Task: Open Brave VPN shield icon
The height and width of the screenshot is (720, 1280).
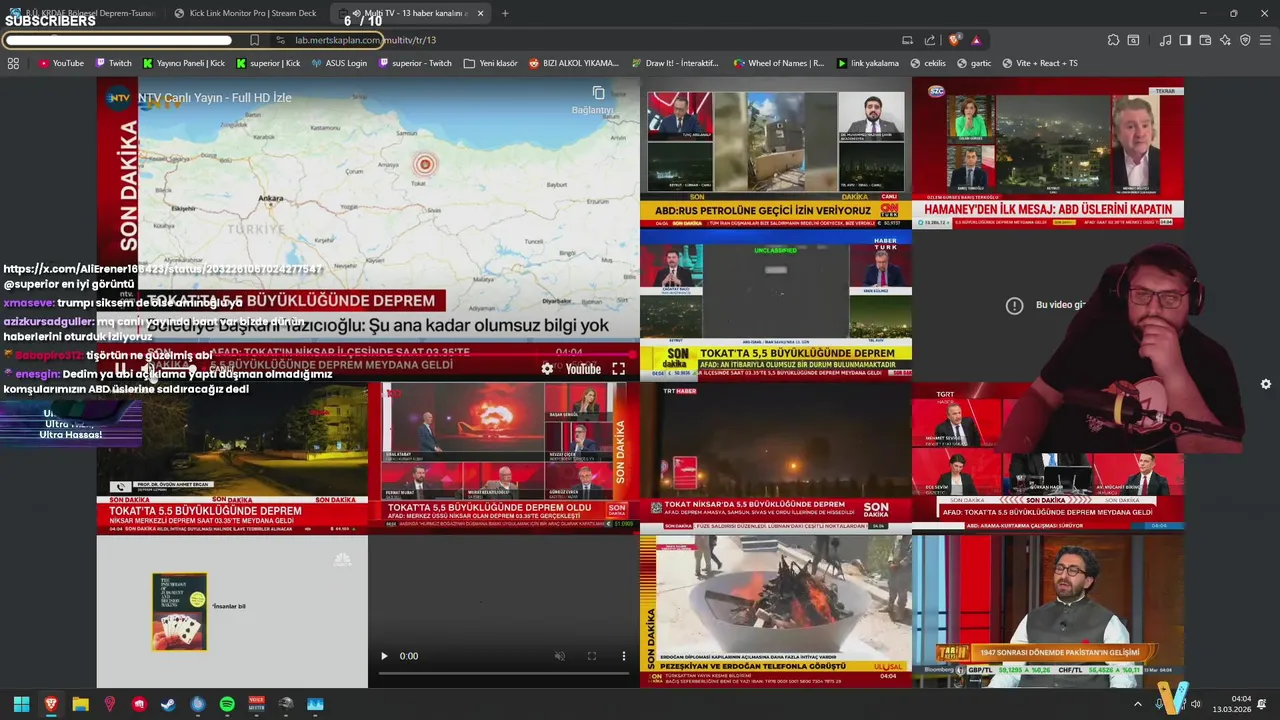Action: tap(1245, 40)
